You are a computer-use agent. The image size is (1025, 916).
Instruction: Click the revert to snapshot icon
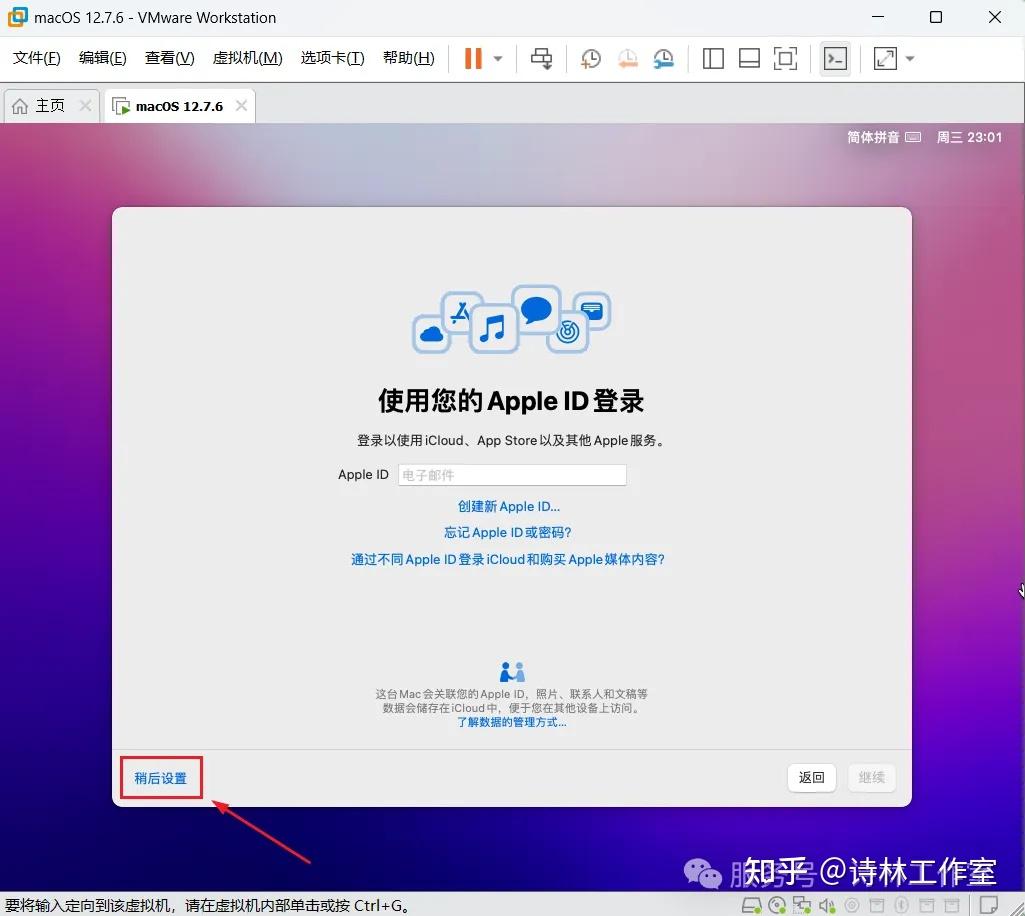628,59
